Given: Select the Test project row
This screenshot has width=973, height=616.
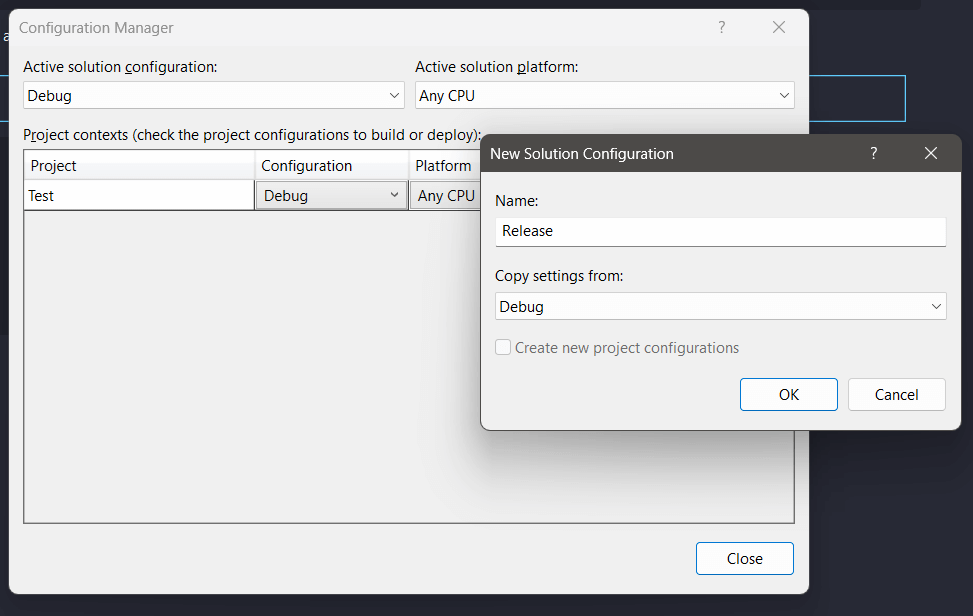Looking at the screenshot, I should coord(138,195).
